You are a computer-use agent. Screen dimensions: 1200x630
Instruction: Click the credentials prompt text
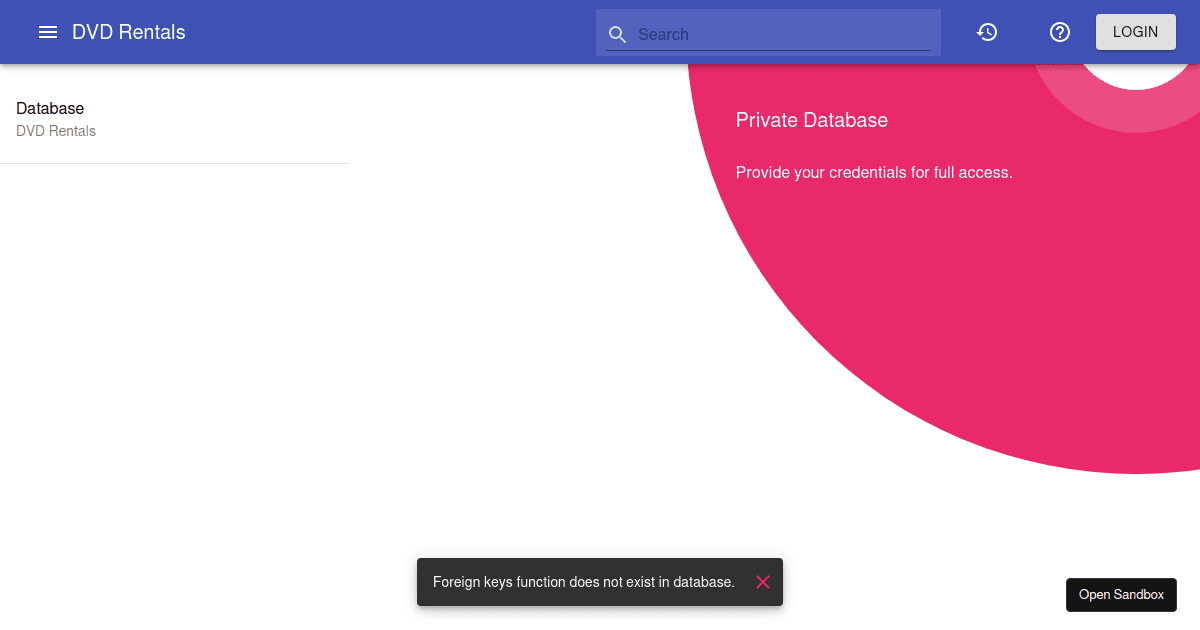[874, 172]
